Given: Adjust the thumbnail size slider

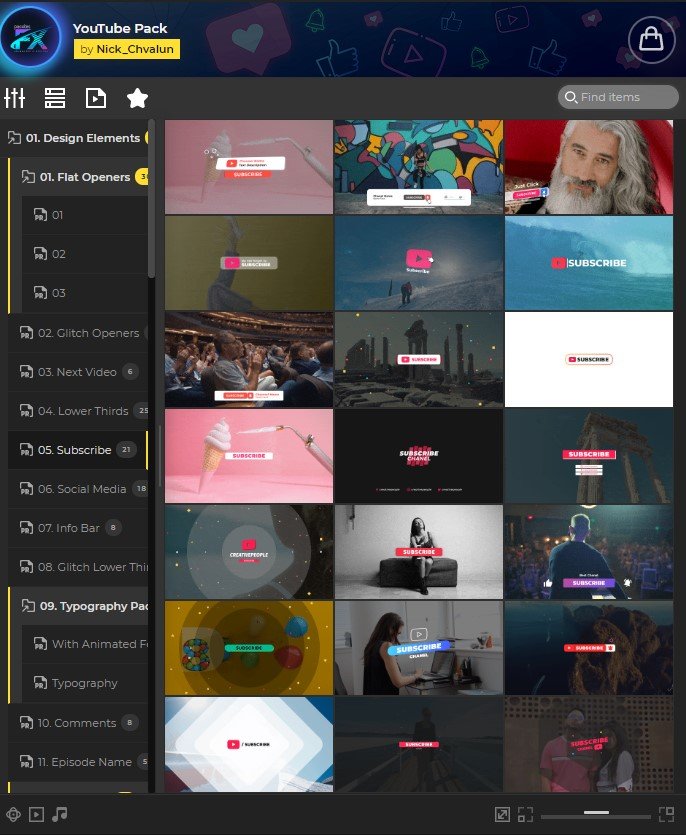Looking at the screenshot, I should click(597, 815).
